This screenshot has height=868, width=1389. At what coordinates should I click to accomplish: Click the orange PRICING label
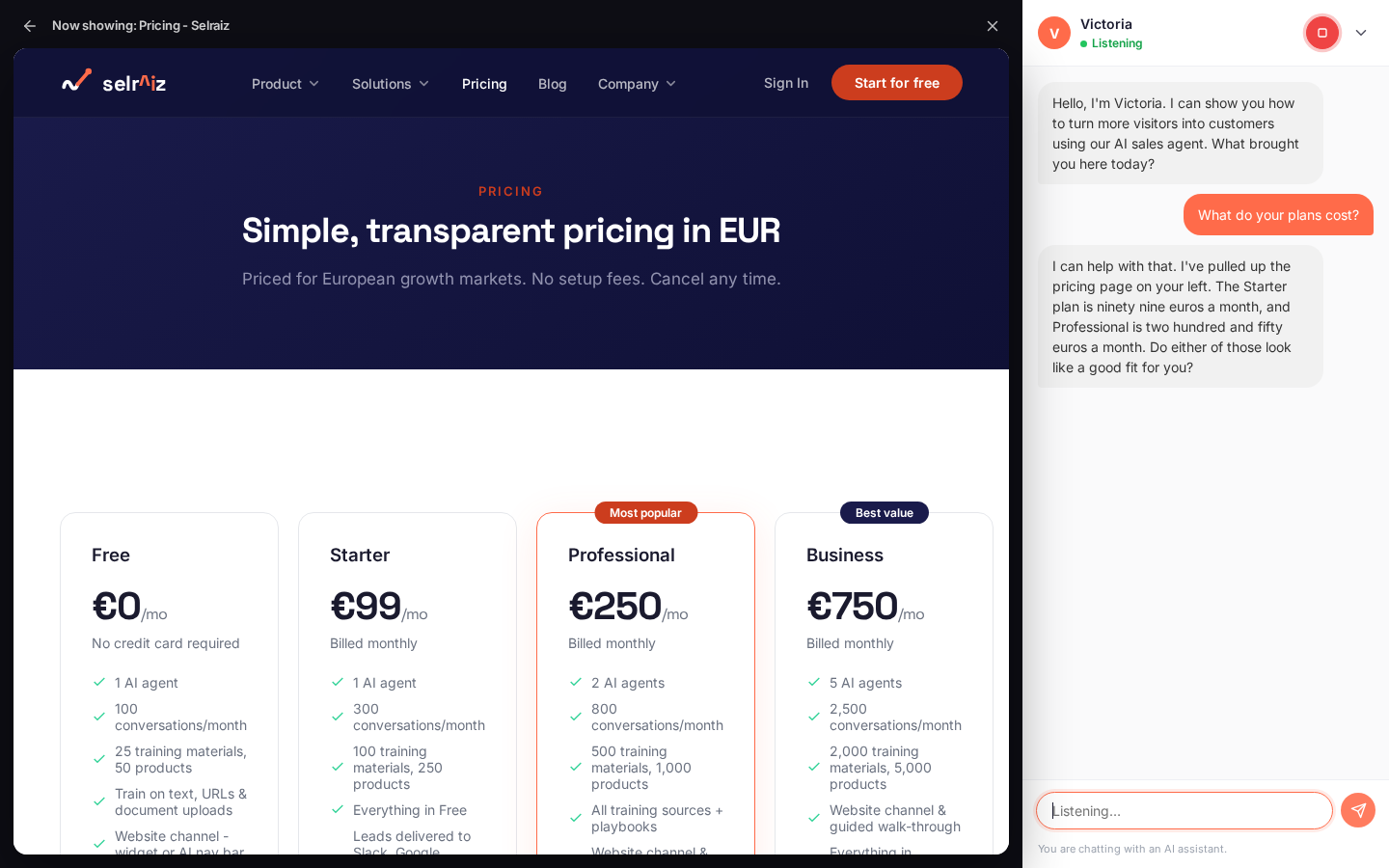tap(511, 191)
